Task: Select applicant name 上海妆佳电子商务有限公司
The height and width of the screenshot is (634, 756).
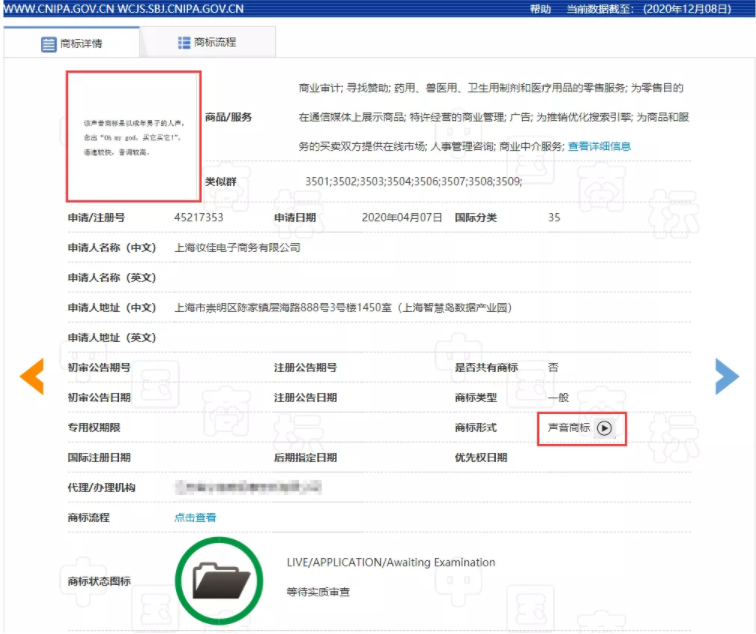Action: click(x=237, y=247)
